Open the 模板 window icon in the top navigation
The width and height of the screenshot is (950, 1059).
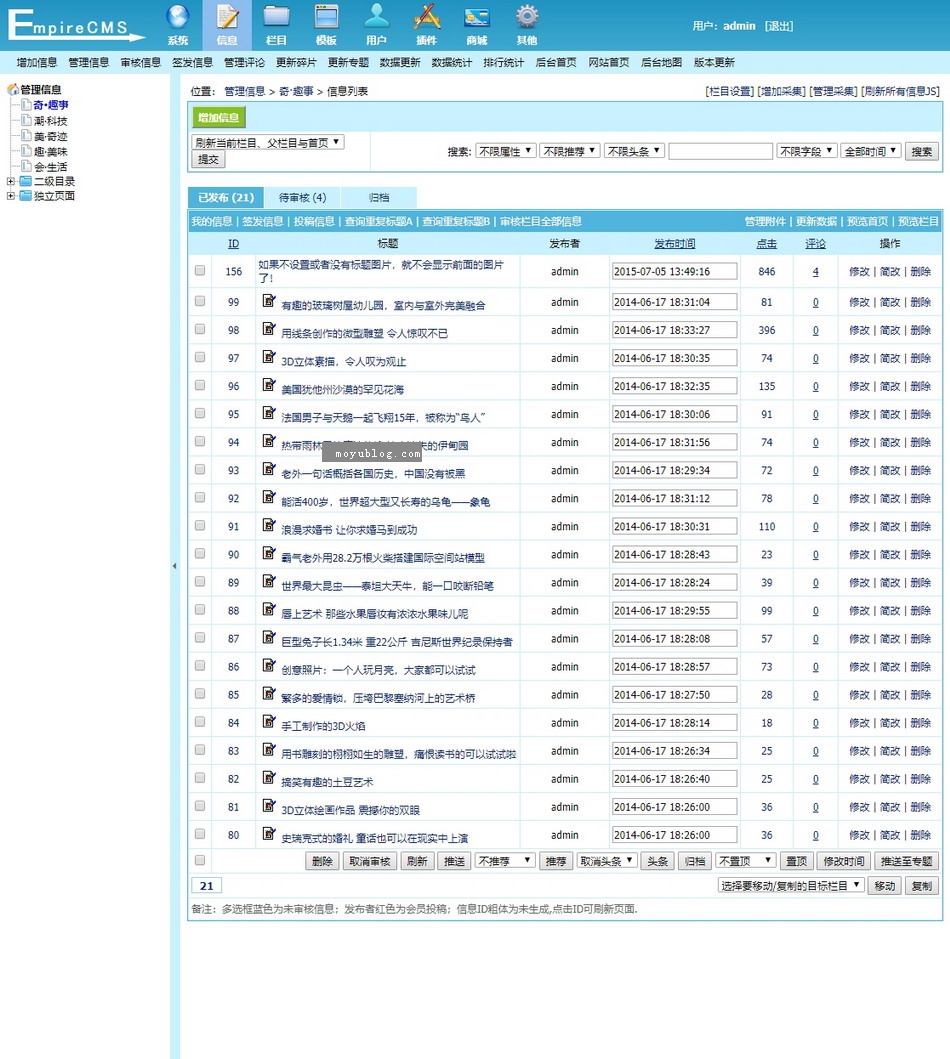pos(326,17)
